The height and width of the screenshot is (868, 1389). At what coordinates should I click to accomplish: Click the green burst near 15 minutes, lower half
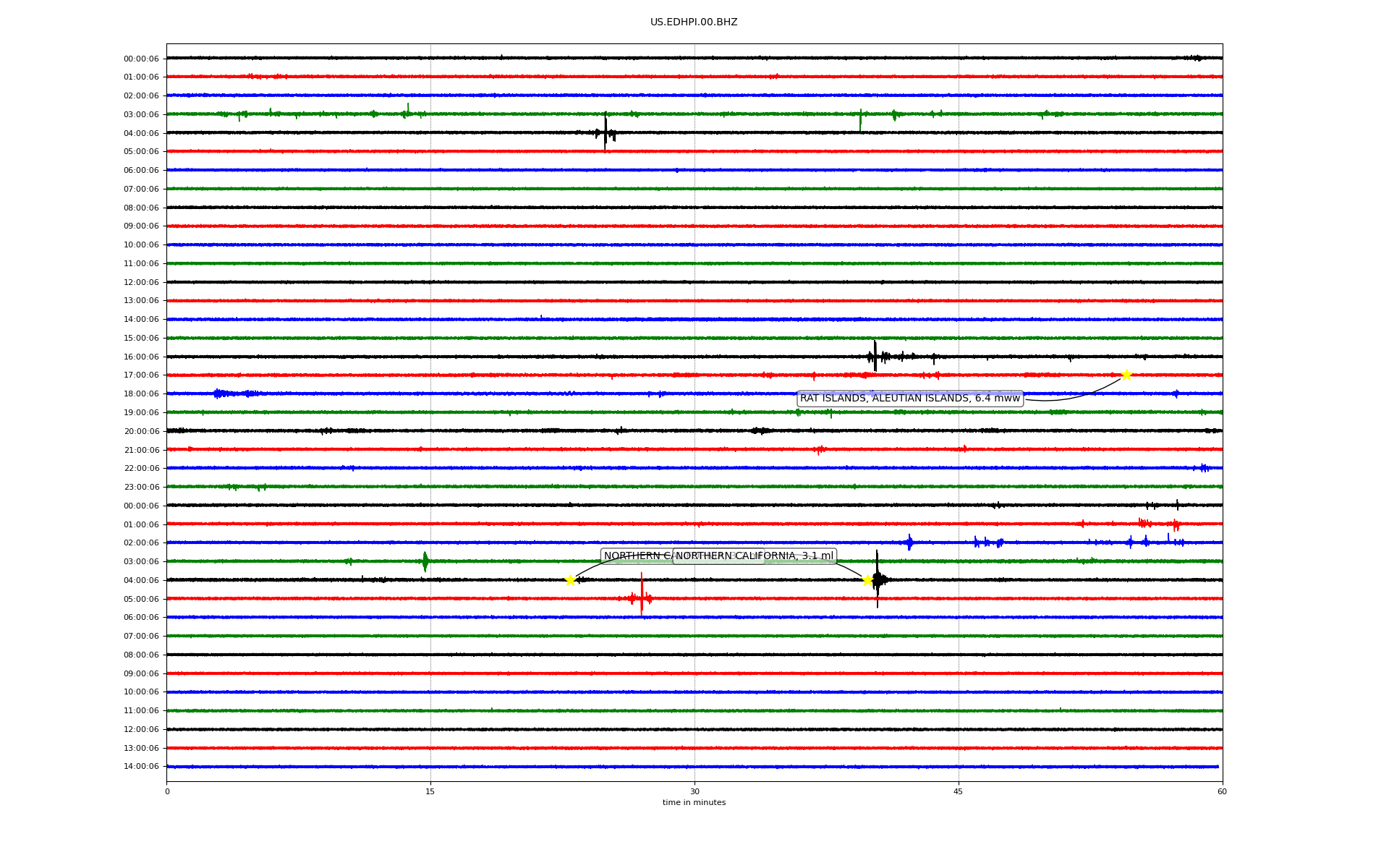pos(425,561)
